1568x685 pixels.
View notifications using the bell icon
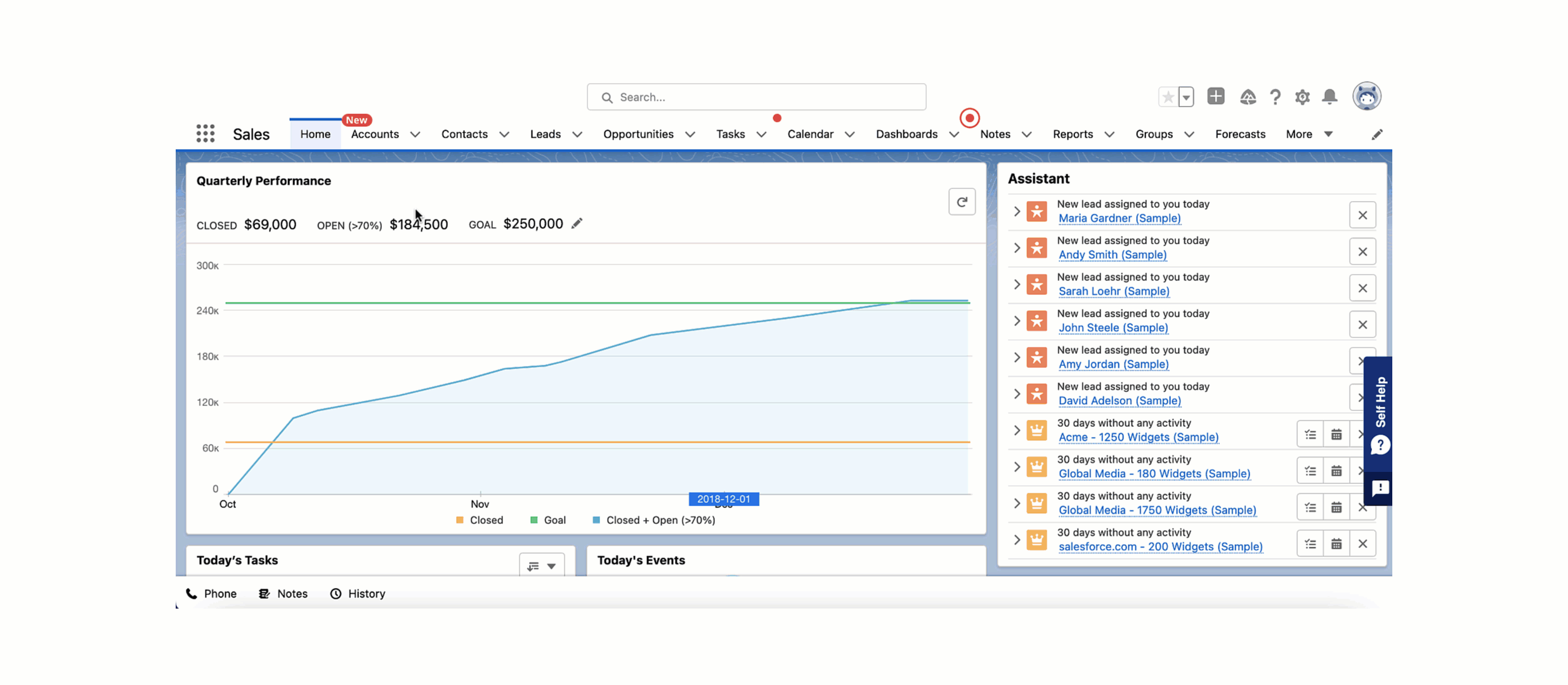click(1330, 97)
